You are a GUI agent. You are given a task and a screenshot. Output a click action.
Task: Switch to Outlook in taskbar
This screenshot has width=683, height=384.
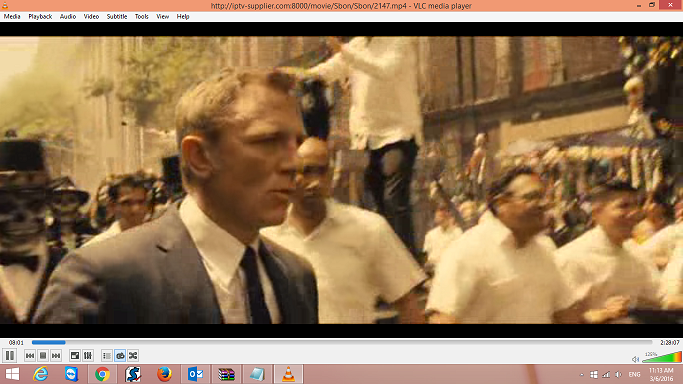(195, 374)
